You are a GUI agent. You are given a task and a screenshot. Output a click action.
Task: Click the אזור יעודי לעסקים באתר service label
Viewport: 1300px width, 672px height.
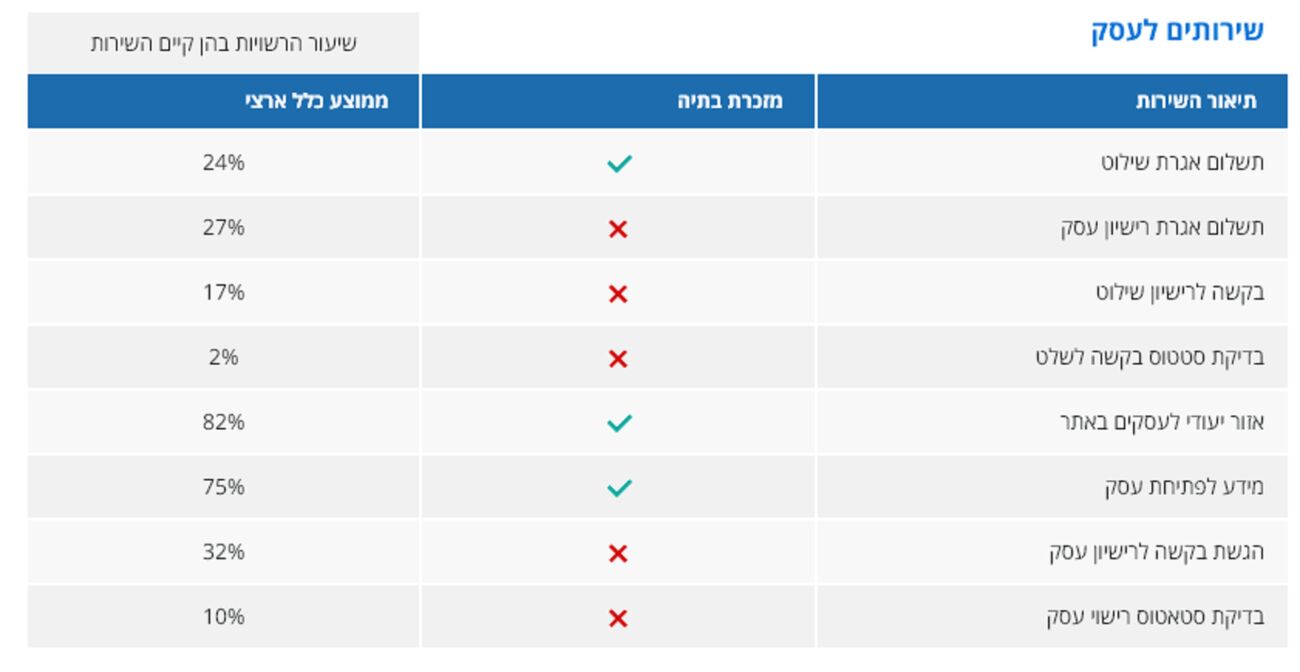(1161, 423)
